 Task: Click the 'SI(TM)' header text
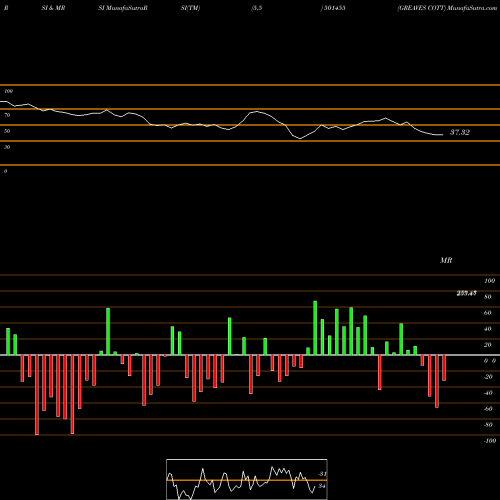[190, 8]
